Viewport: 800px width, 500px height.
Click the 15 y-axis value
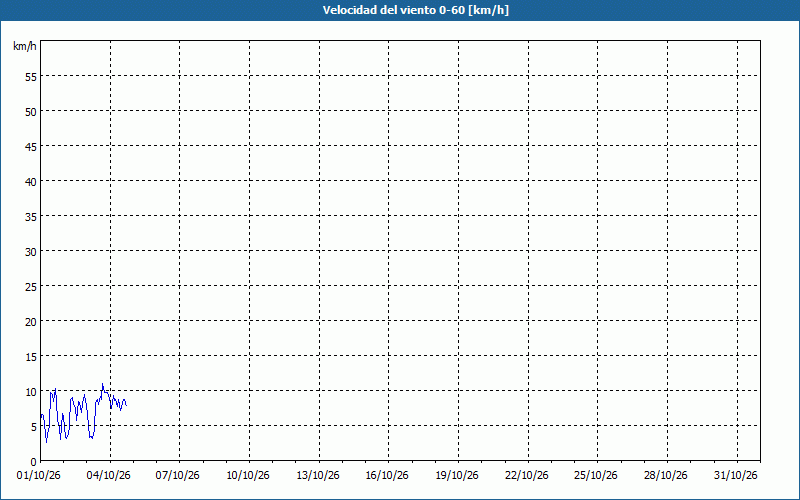[31, 357]
